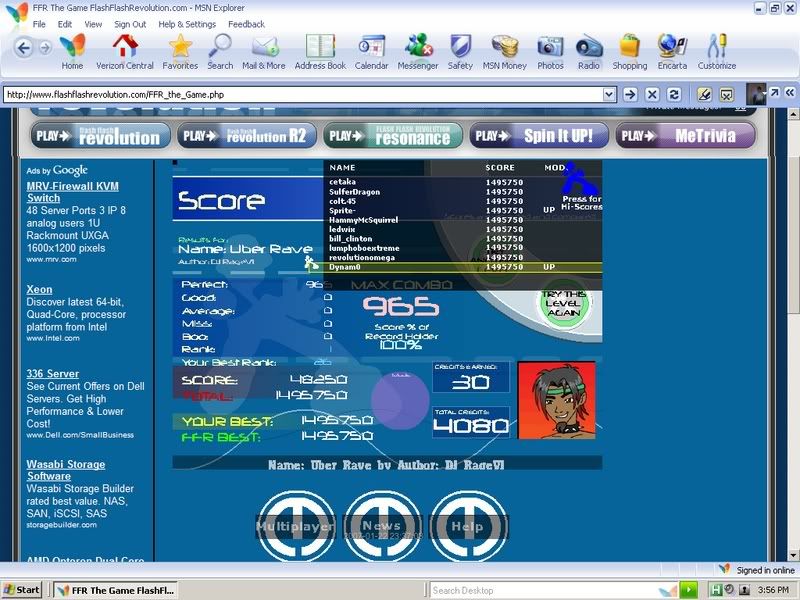Open the Address Book icon
Image resolution: width=800 pixels, height=600 pixels.
320,50
